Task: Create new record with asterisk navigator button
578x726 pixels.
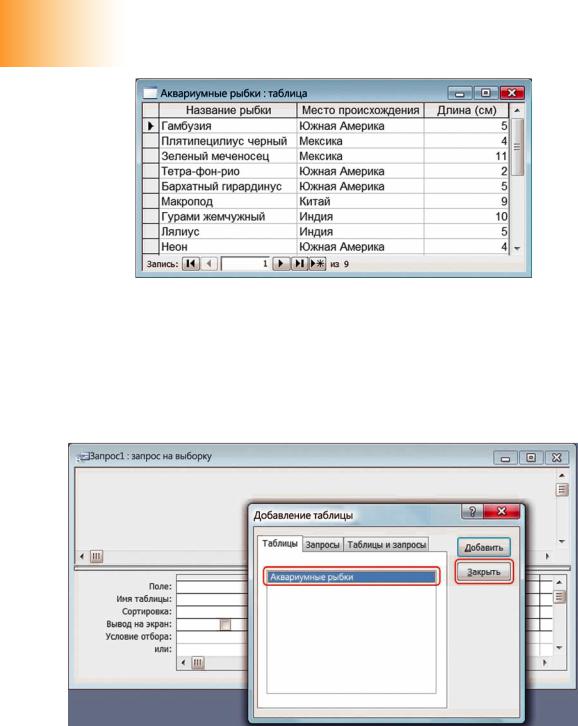Action: pos(317,264)
